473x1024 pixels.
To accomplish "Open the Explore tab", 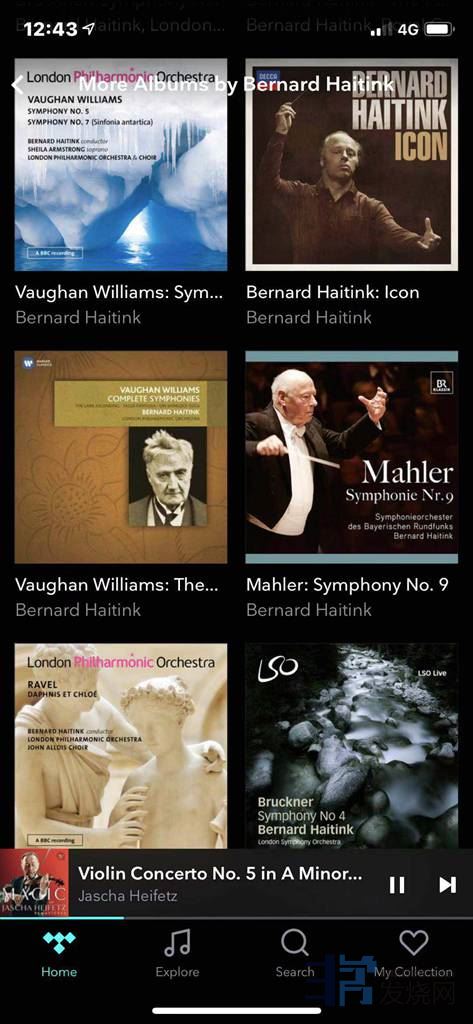I will [x=177, y=954].
